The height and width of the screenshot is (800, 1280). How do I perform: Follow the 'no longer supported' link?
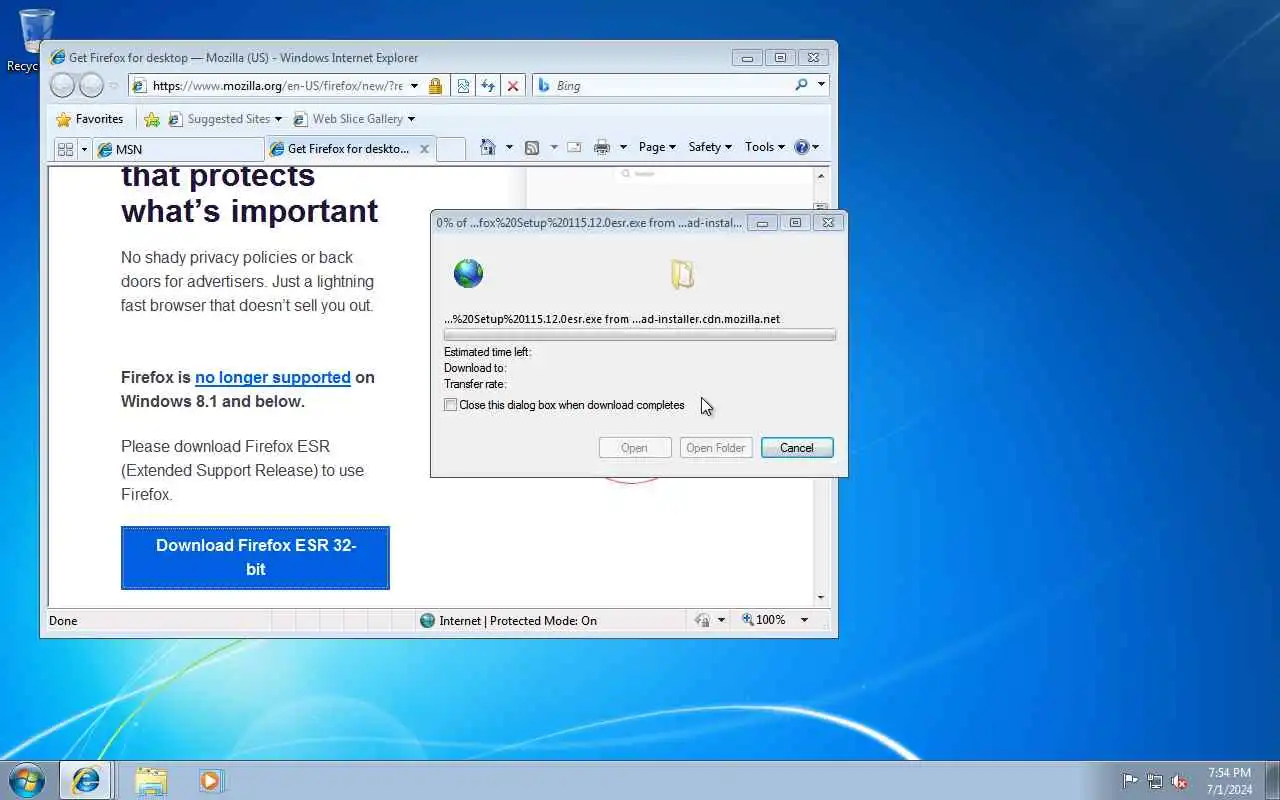click(273, 377)
